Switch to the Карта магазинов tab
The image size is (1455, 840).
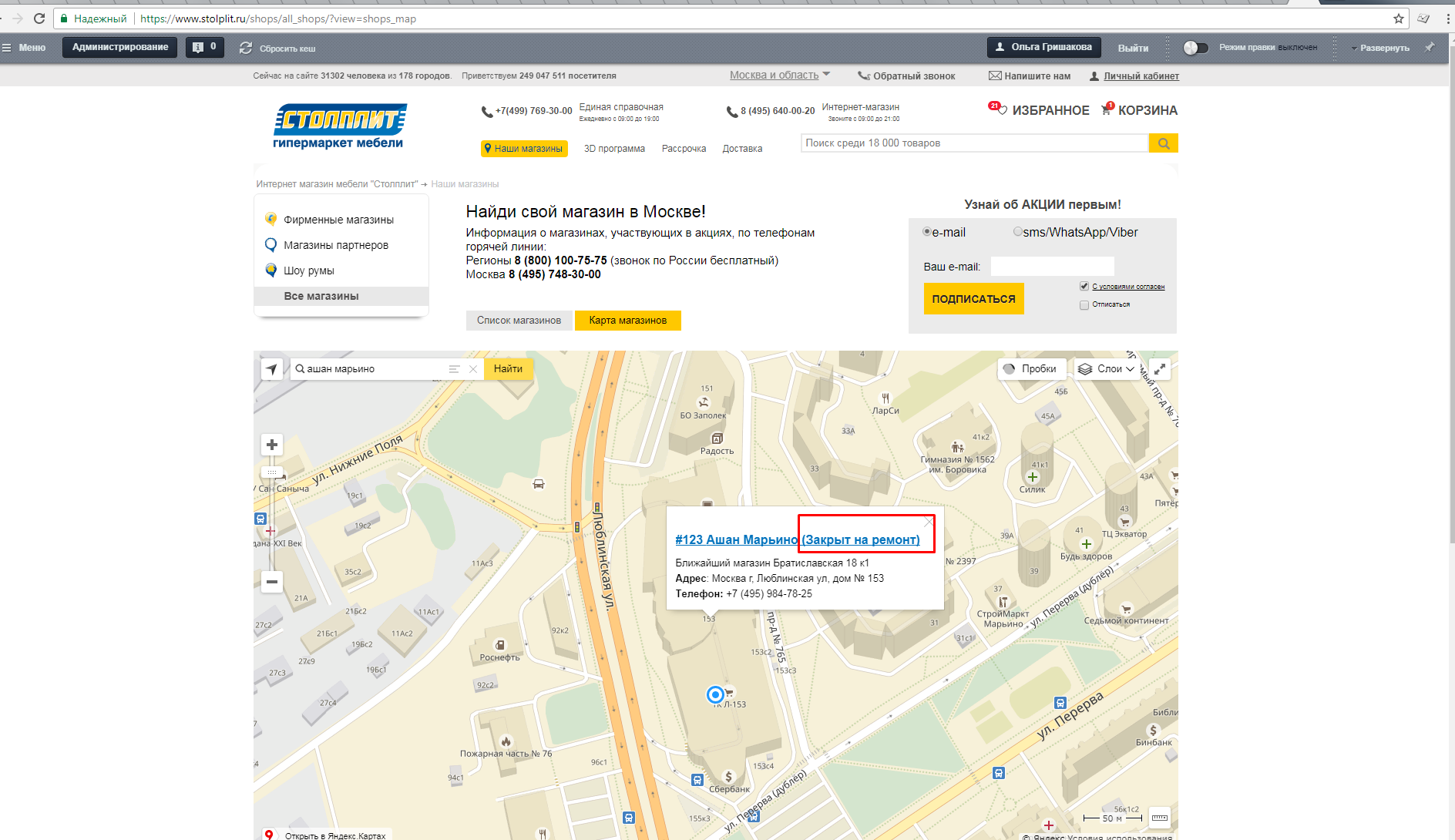coord(627,321)
